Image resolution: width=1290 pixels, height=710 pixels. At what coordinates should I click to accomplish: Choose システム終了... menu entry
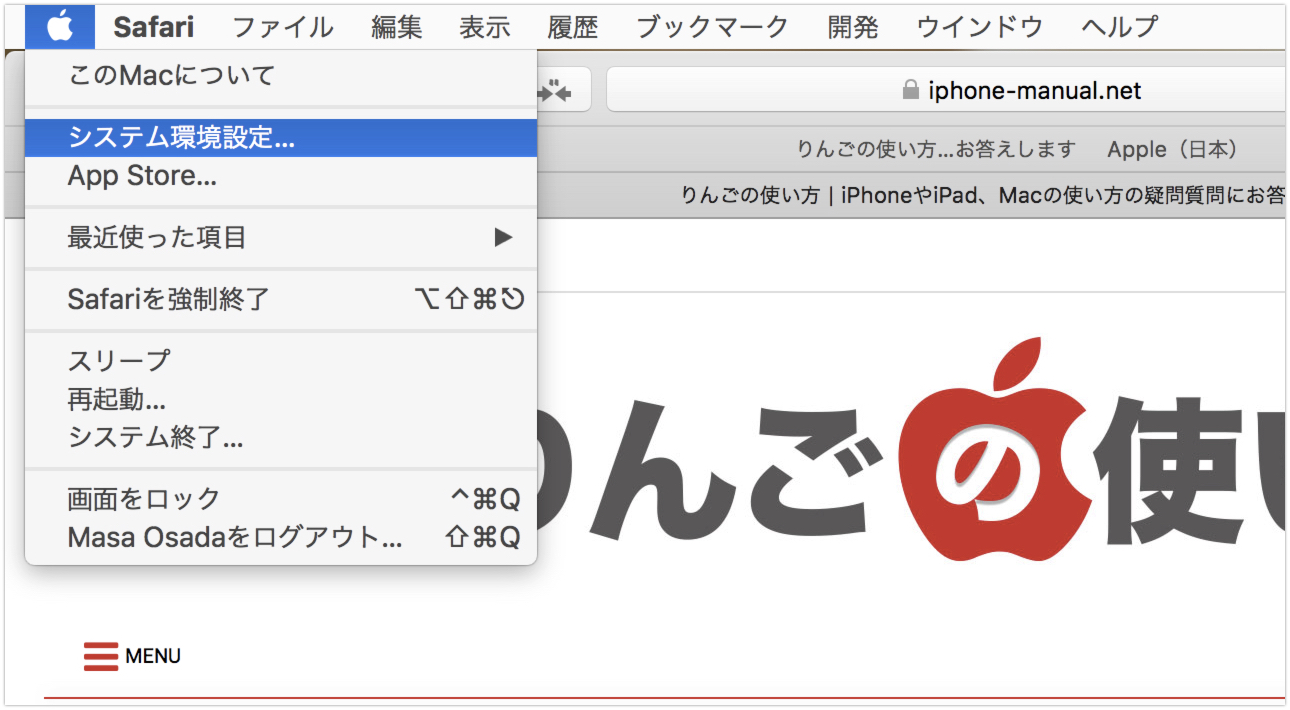[x=281, y=437]
